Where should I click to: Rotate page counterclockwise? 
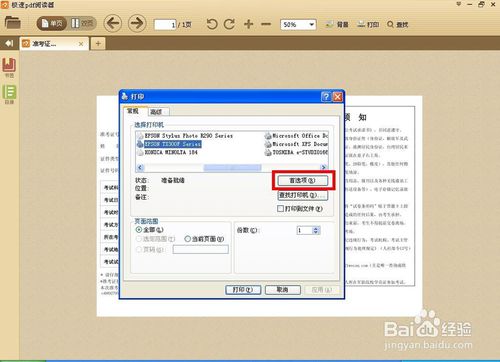coord(212,24)
